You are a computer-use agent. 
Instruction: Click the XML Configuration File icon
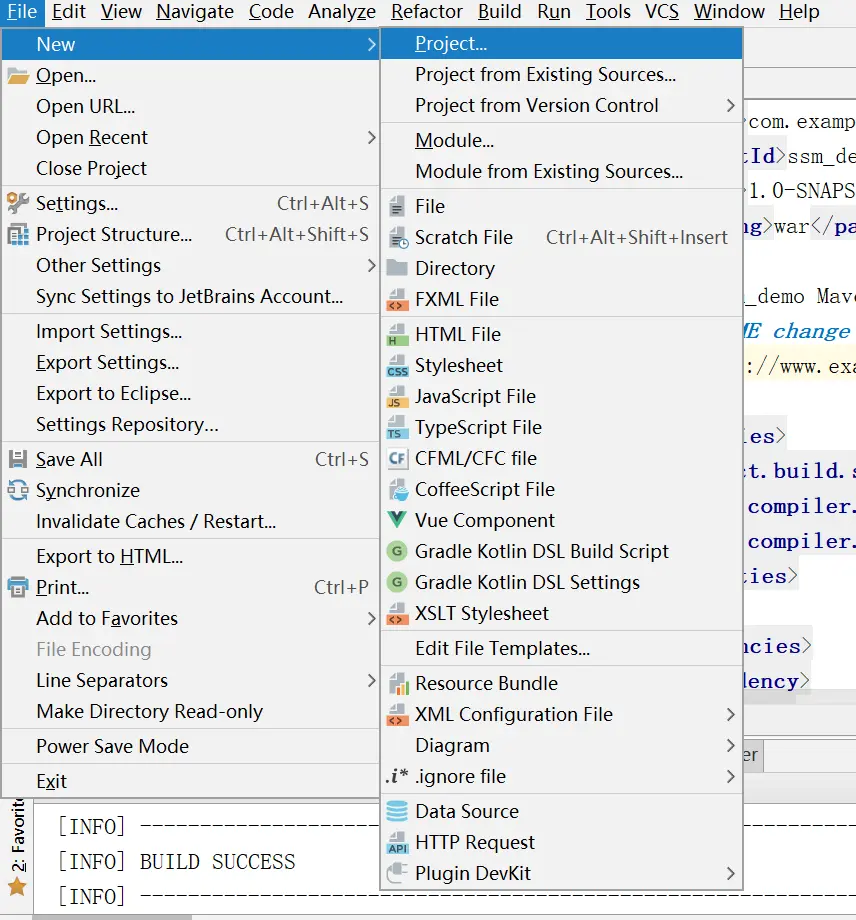[x=397, y=715]
